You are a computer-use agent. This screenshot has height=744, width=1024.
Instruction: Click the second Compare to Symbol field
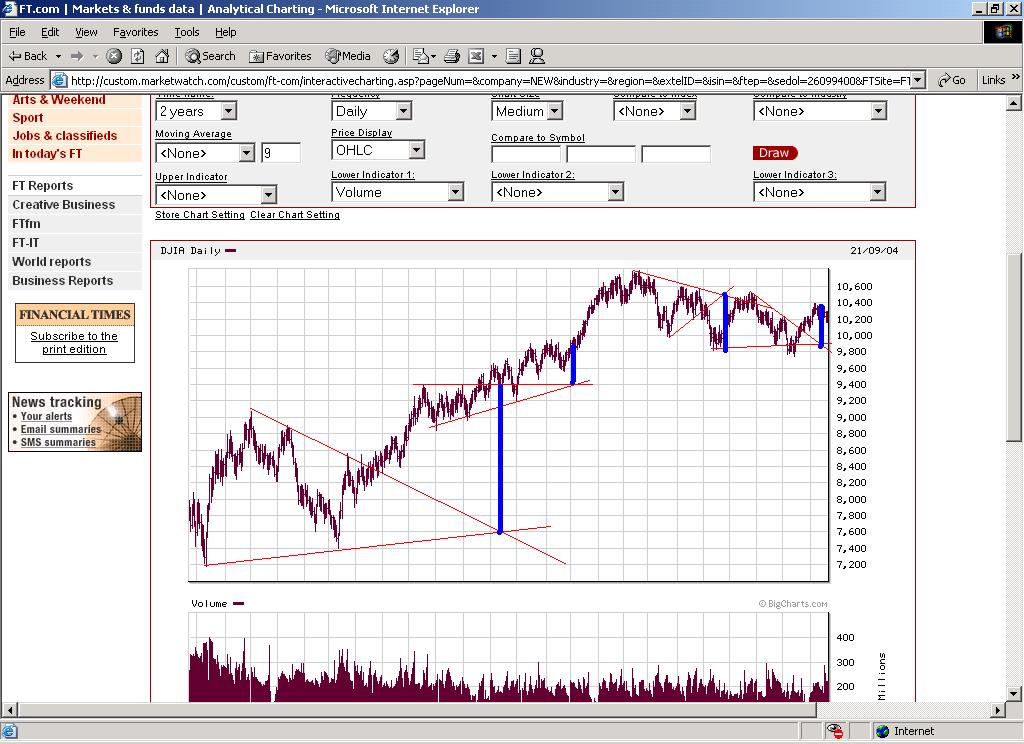click(601, 154)
